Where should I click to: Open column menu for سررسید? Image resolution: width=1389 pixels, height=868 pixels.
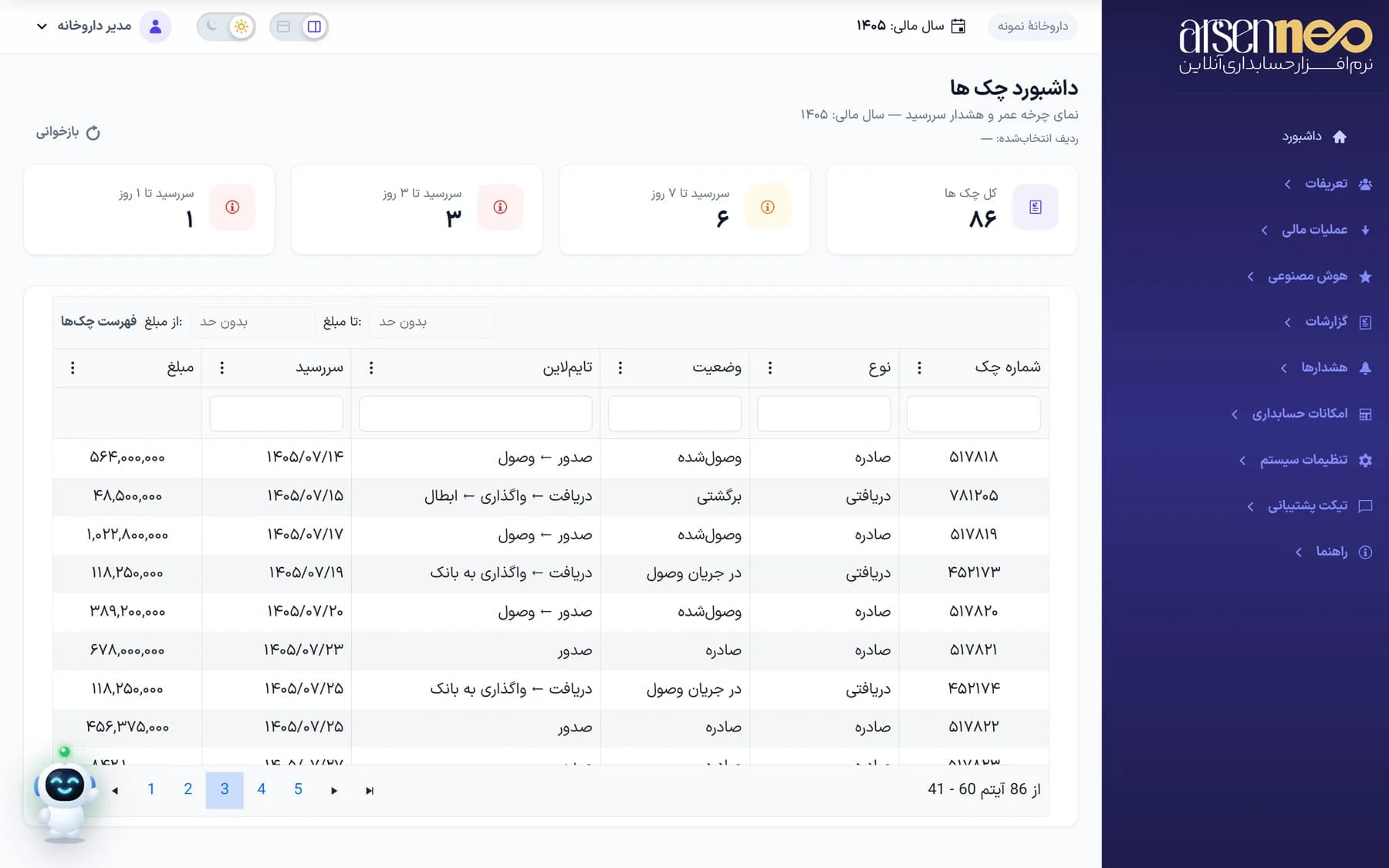coord(222,368)
